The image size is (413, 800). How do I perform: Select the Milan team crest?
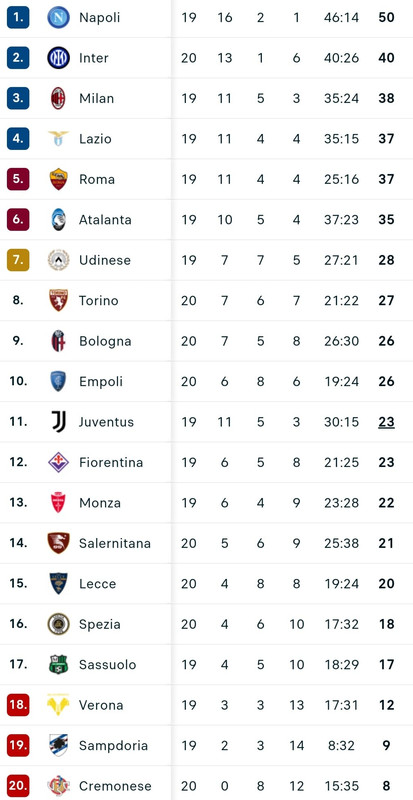[58, 98]
